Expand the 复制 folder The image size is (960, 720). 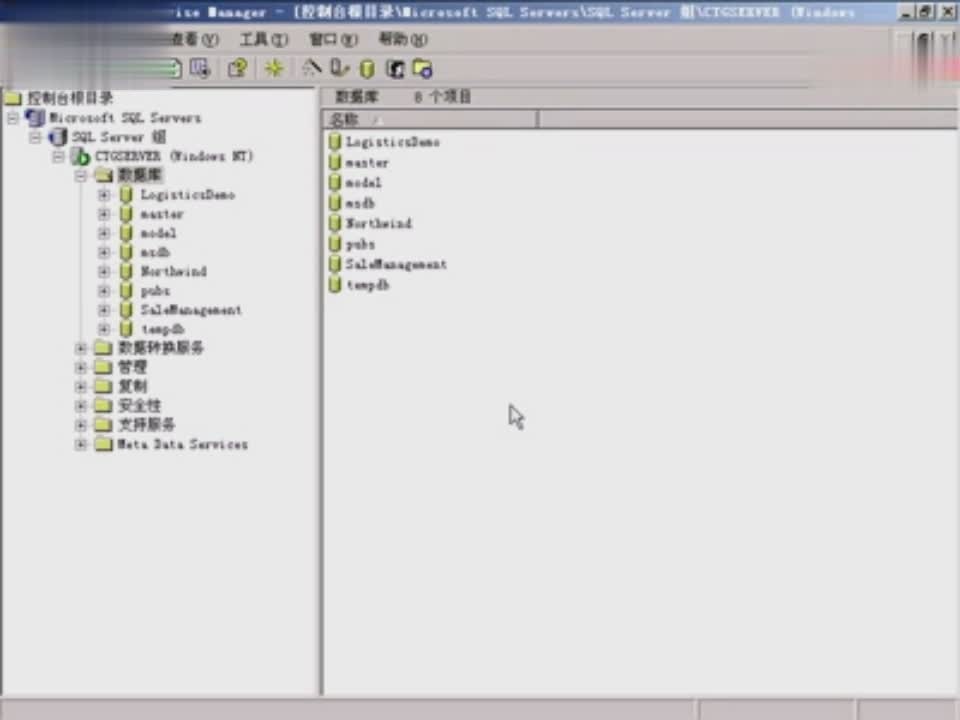pyautogui.click(x=81, y=387)
